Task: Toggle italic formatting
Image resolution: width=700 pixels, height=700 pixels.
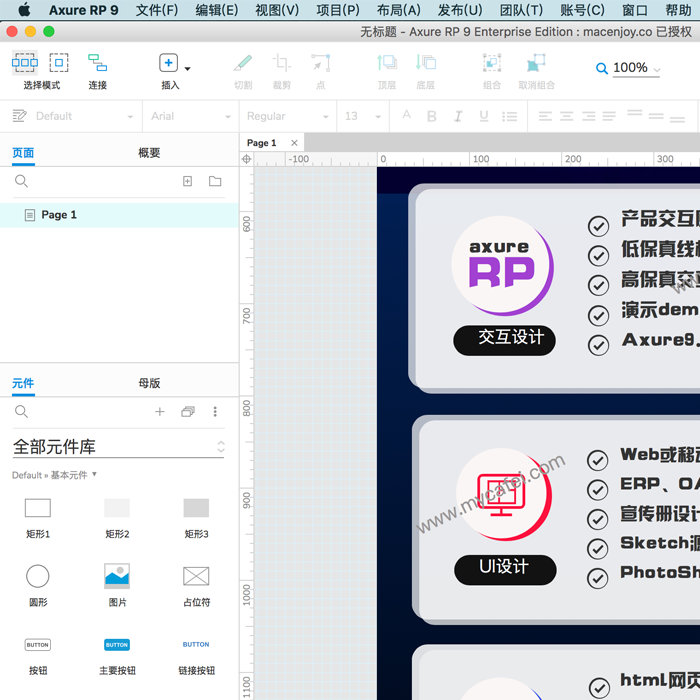Action: [x=458, y=116]
